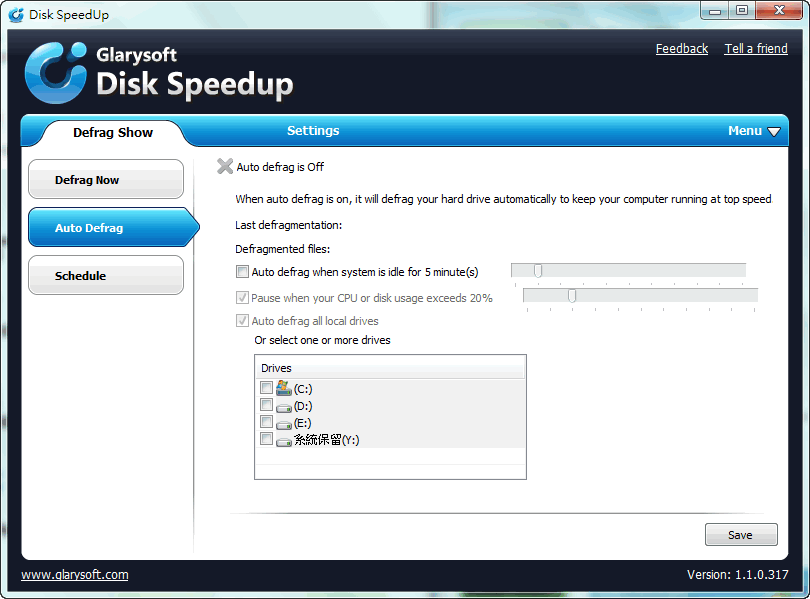The width and height of the screenshot is (810, 599).
Task: Open the Schedule section
Action: pos(106,275)
